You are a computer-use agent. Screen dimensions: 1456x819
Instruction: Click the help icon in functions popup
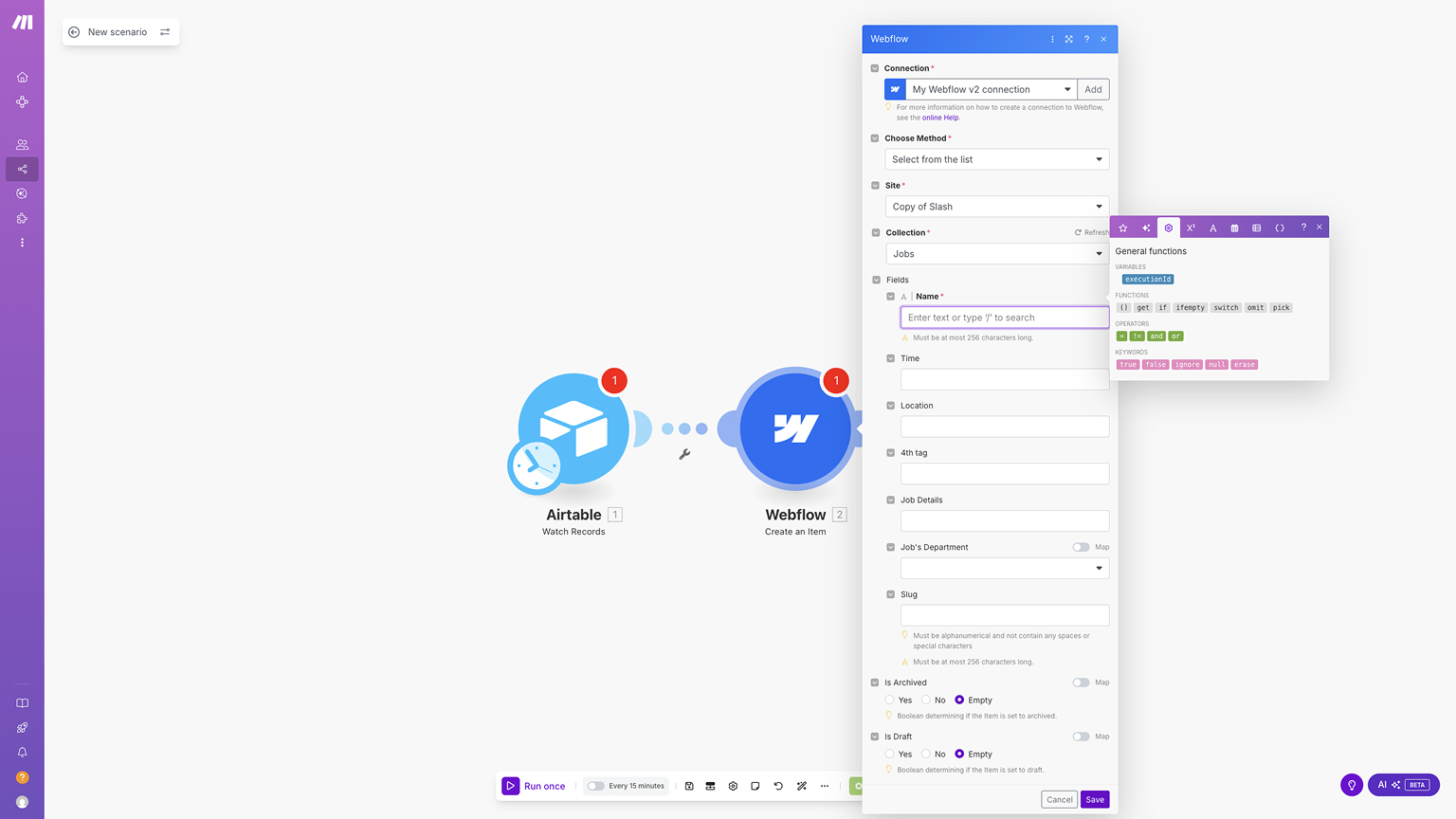pos(1303,227)
